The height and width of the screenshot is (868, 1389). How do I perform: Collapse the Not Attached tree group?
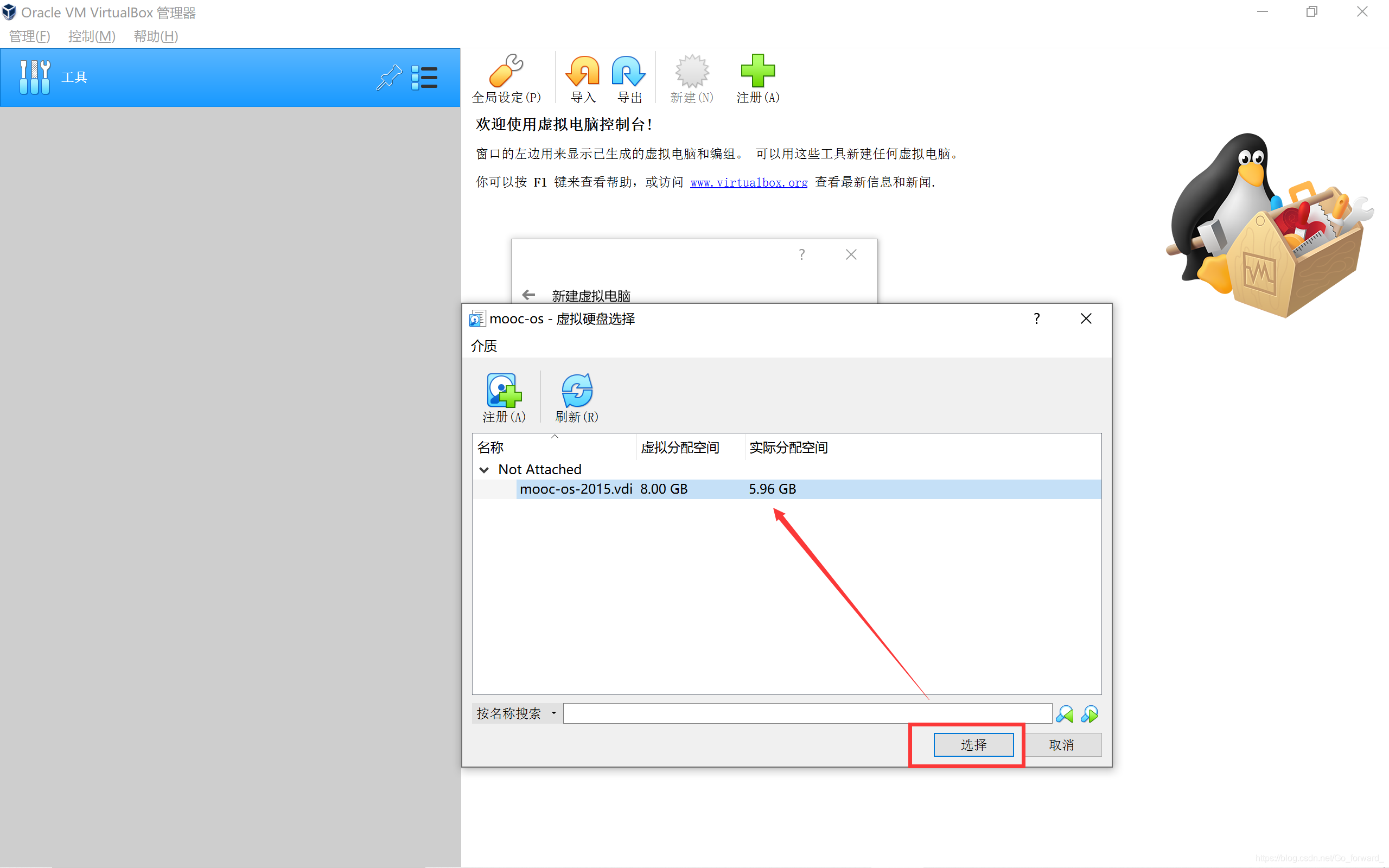pos(484,470)
